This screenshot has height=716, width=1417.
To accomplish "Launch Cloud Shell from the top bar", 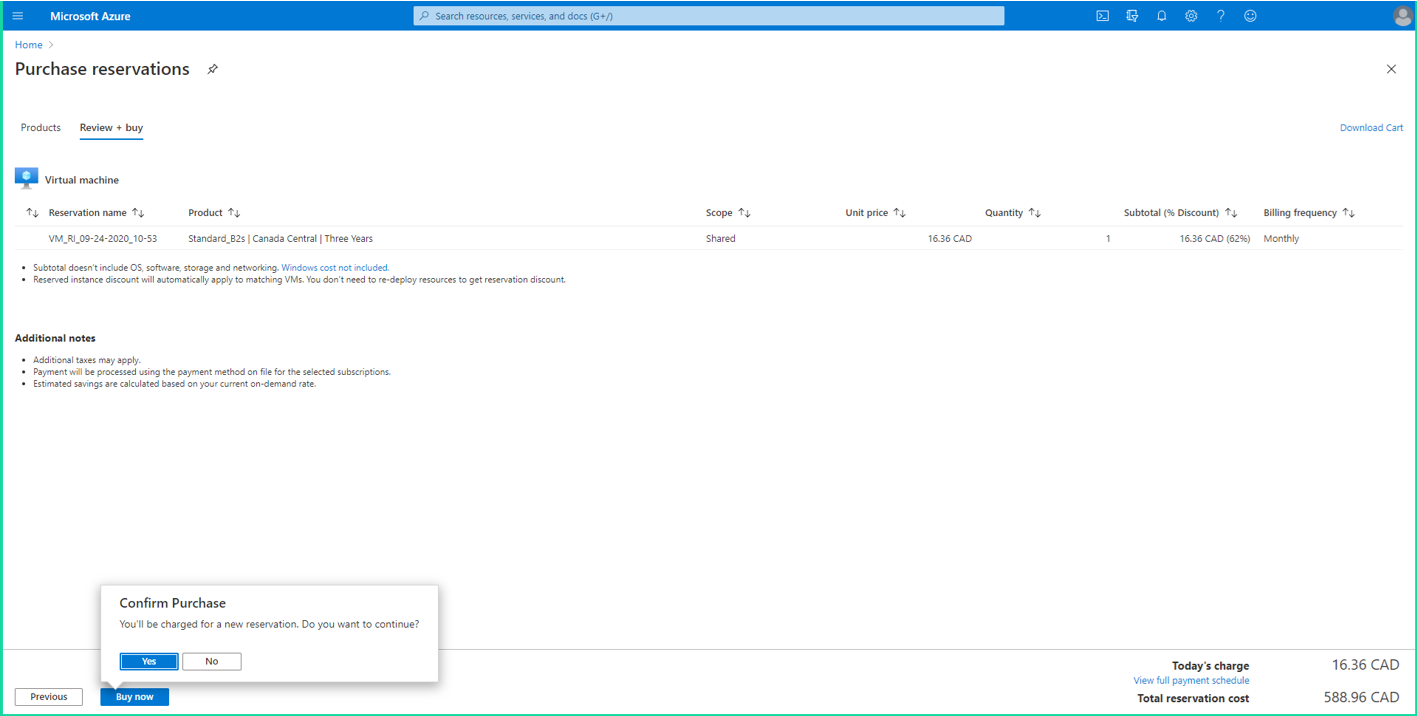I will [x=1102, y=16].
